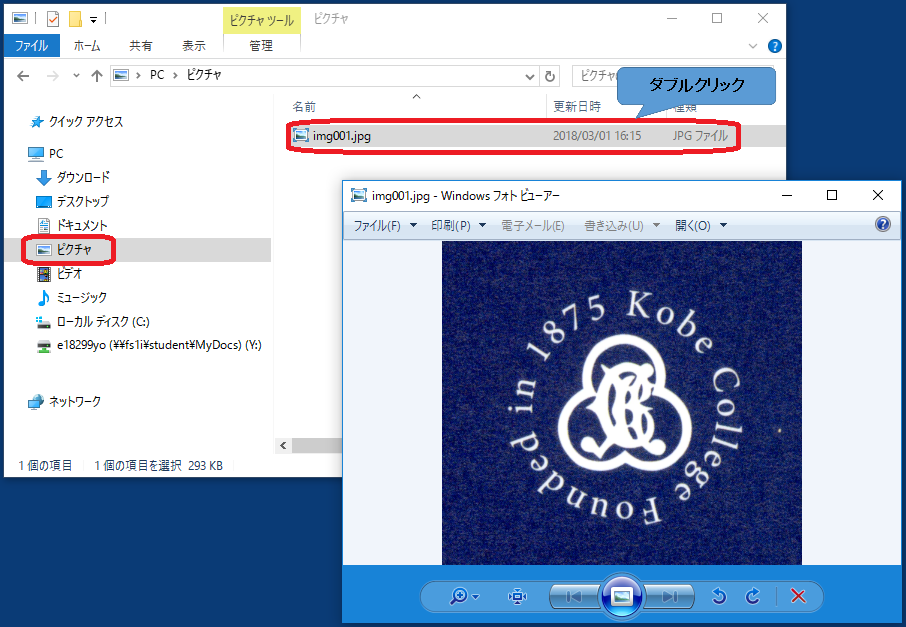This screenshot has width=906, height=627.
Task: Close the Photo Viewer window
Action: [878, 195]
